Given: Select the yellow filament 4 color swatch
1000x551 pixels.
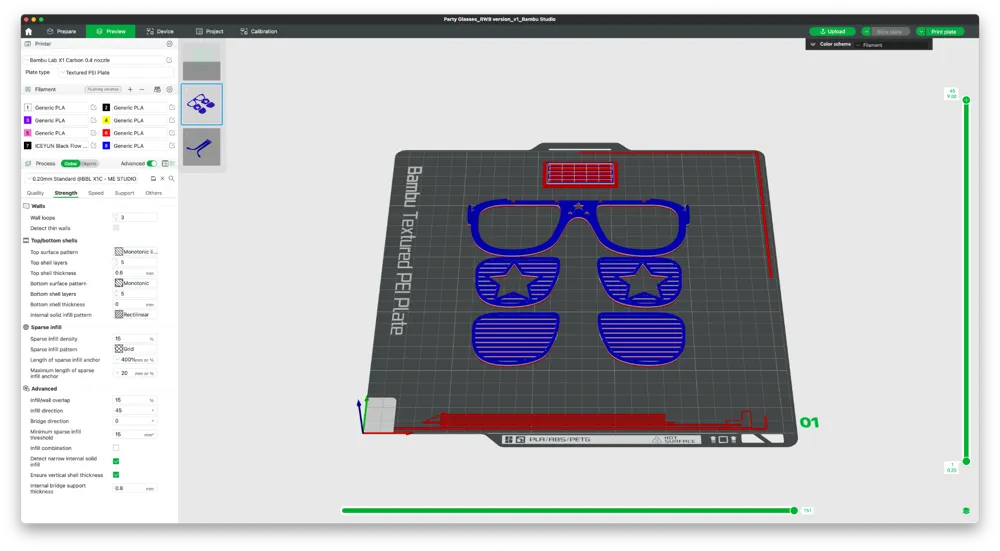Looking at the screenshot, I should coord(107,120).
